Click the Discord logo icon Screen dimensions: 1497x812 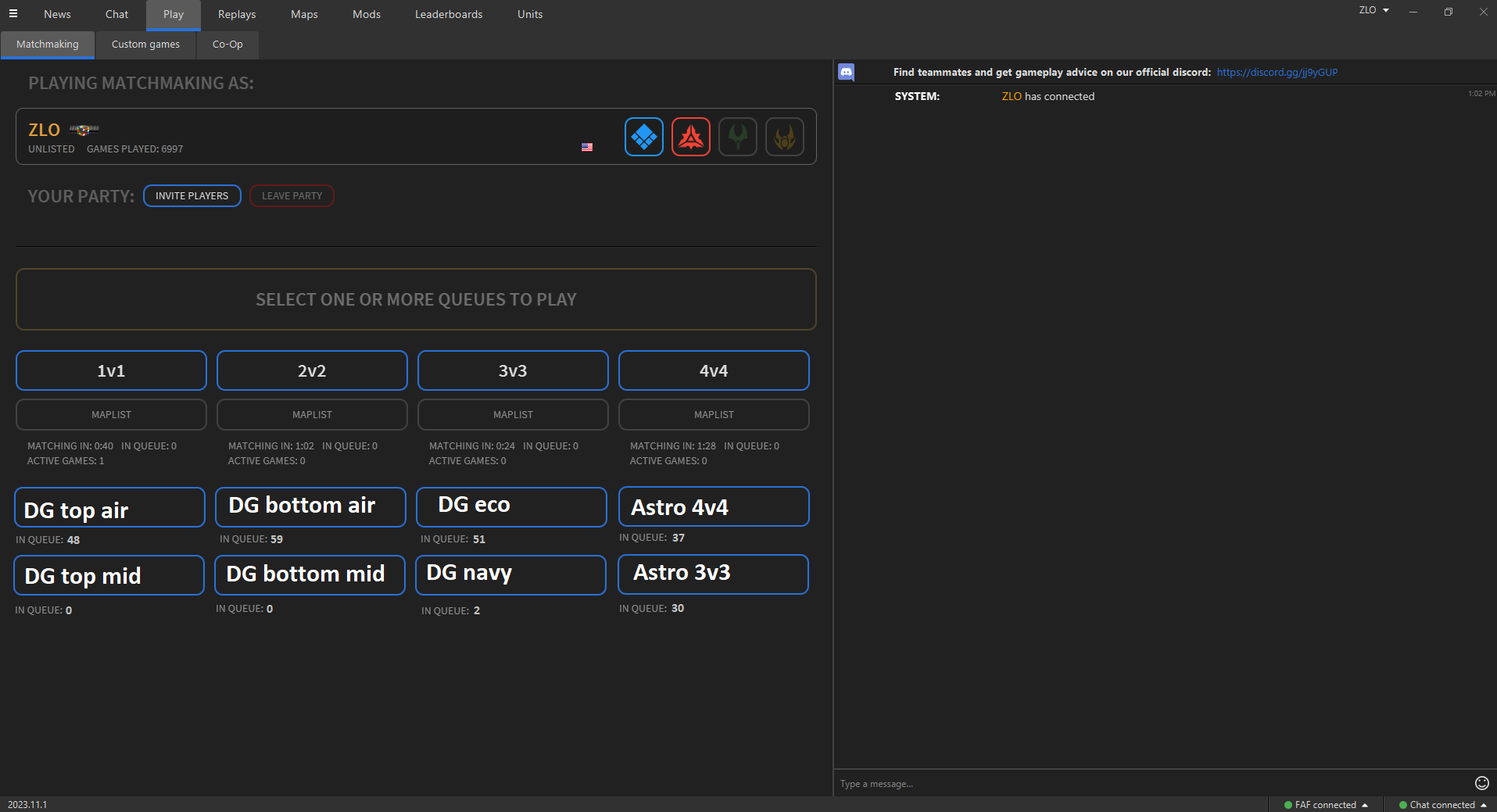[x=846, y=72]
